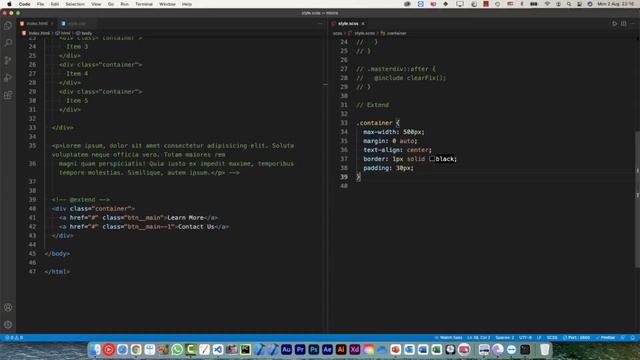Open Adobe XD from the dock
This screenshot has width=640, height=360.
[x=355, y=349]
